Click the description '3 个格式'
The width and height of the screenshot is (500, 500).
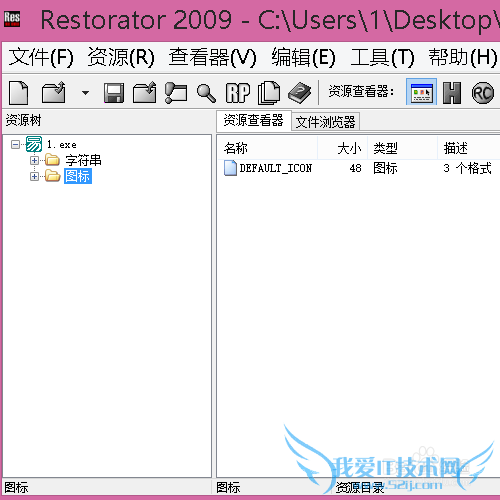pos(467,168)
